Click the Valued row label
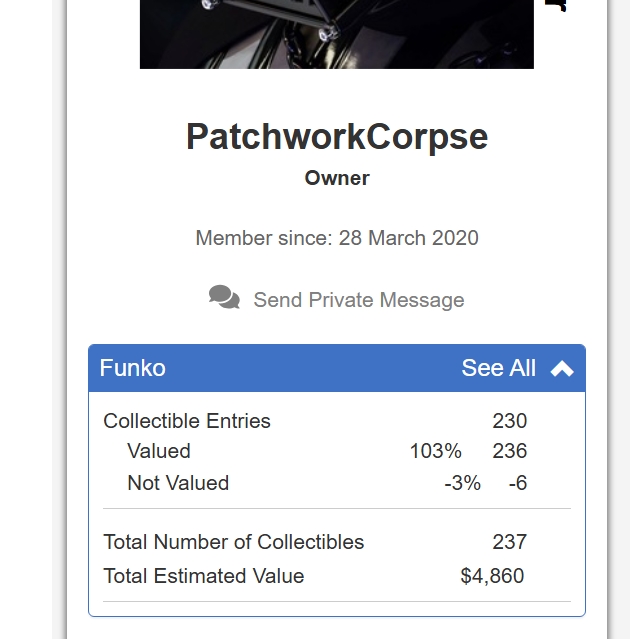Viewport: 630px width, 639px height. pyautogui.click(x=159, y=451)
